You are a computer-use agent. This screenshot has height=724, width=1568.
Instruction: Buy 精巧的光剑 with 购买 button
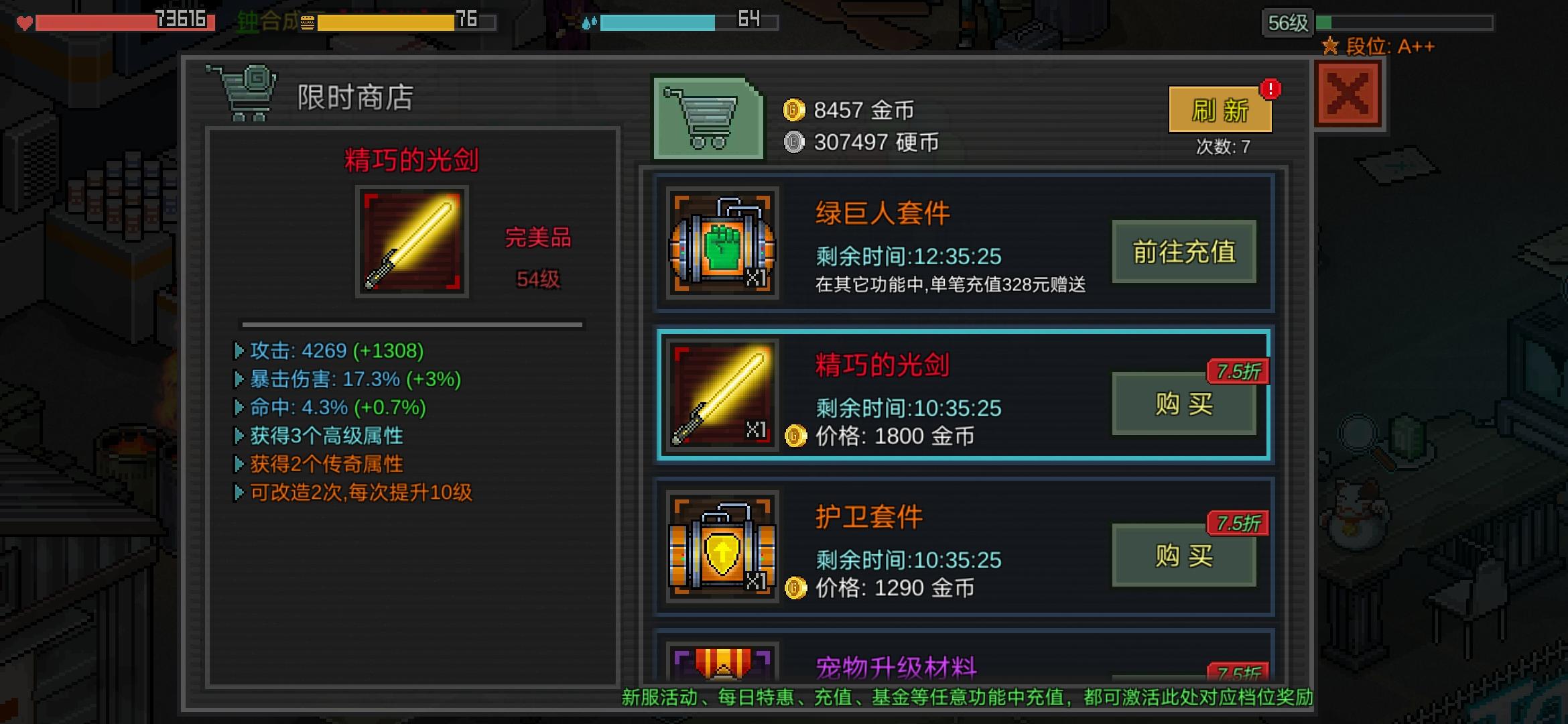[1184, 404]
